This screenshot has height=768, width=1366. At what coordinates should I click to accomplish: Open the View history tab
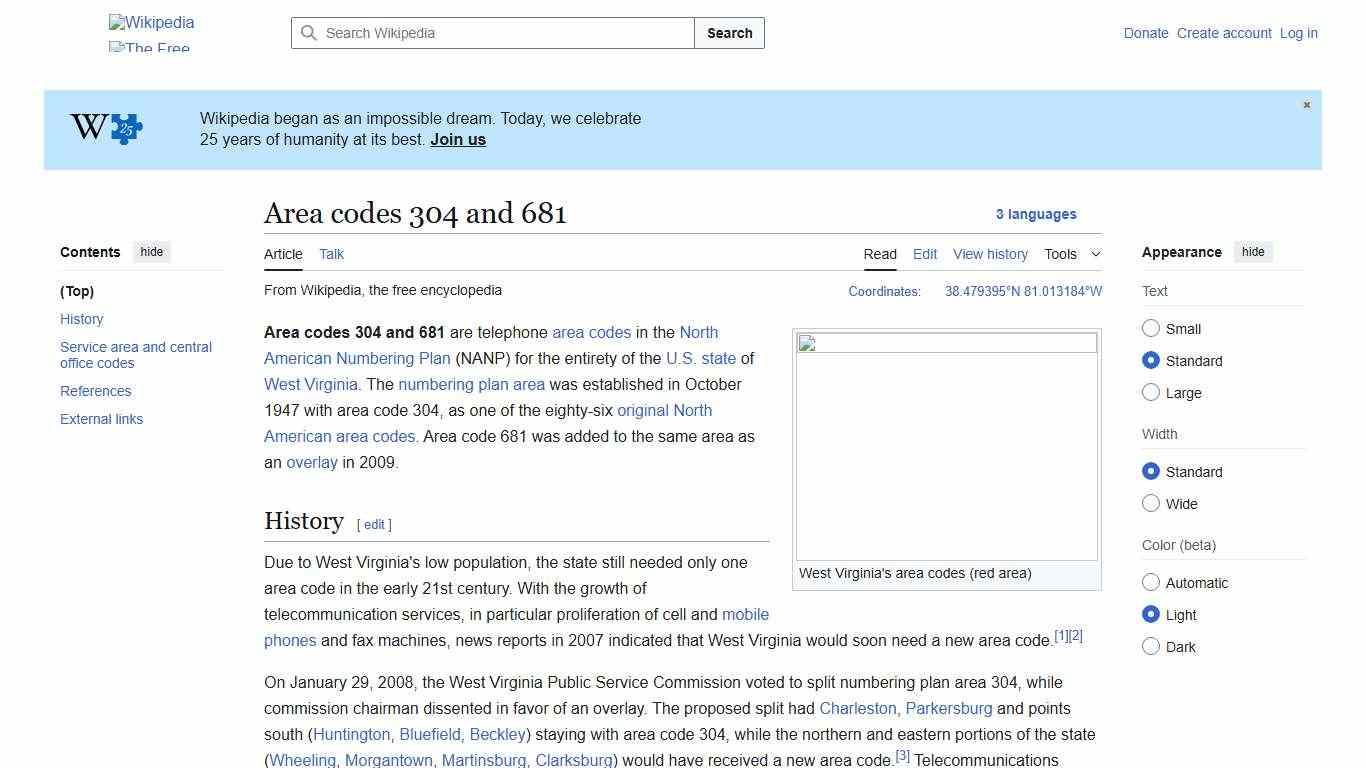990,254
